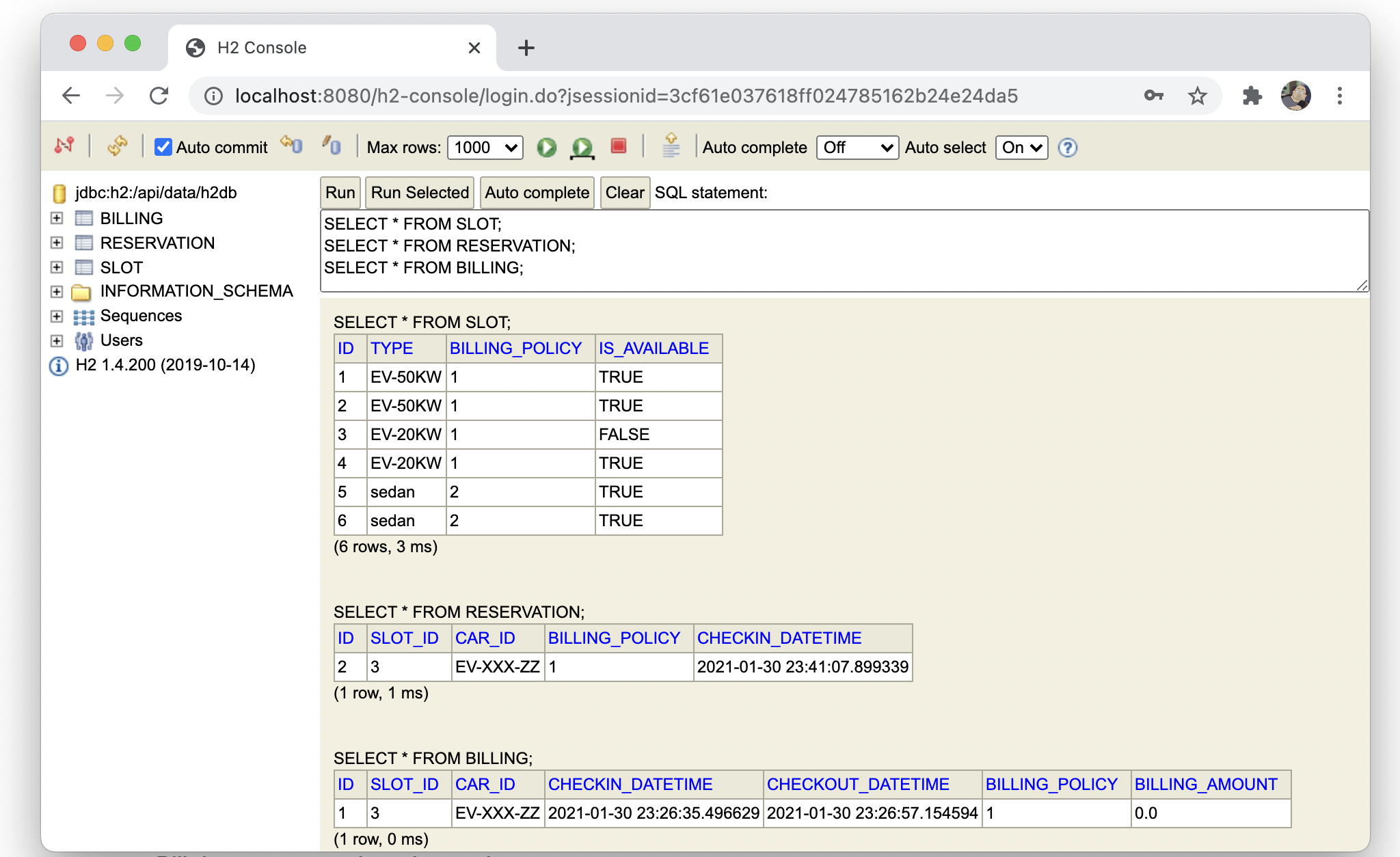Click the Clear button
This screenshot has width=1400, height=857.
click(x=624, y=193)
